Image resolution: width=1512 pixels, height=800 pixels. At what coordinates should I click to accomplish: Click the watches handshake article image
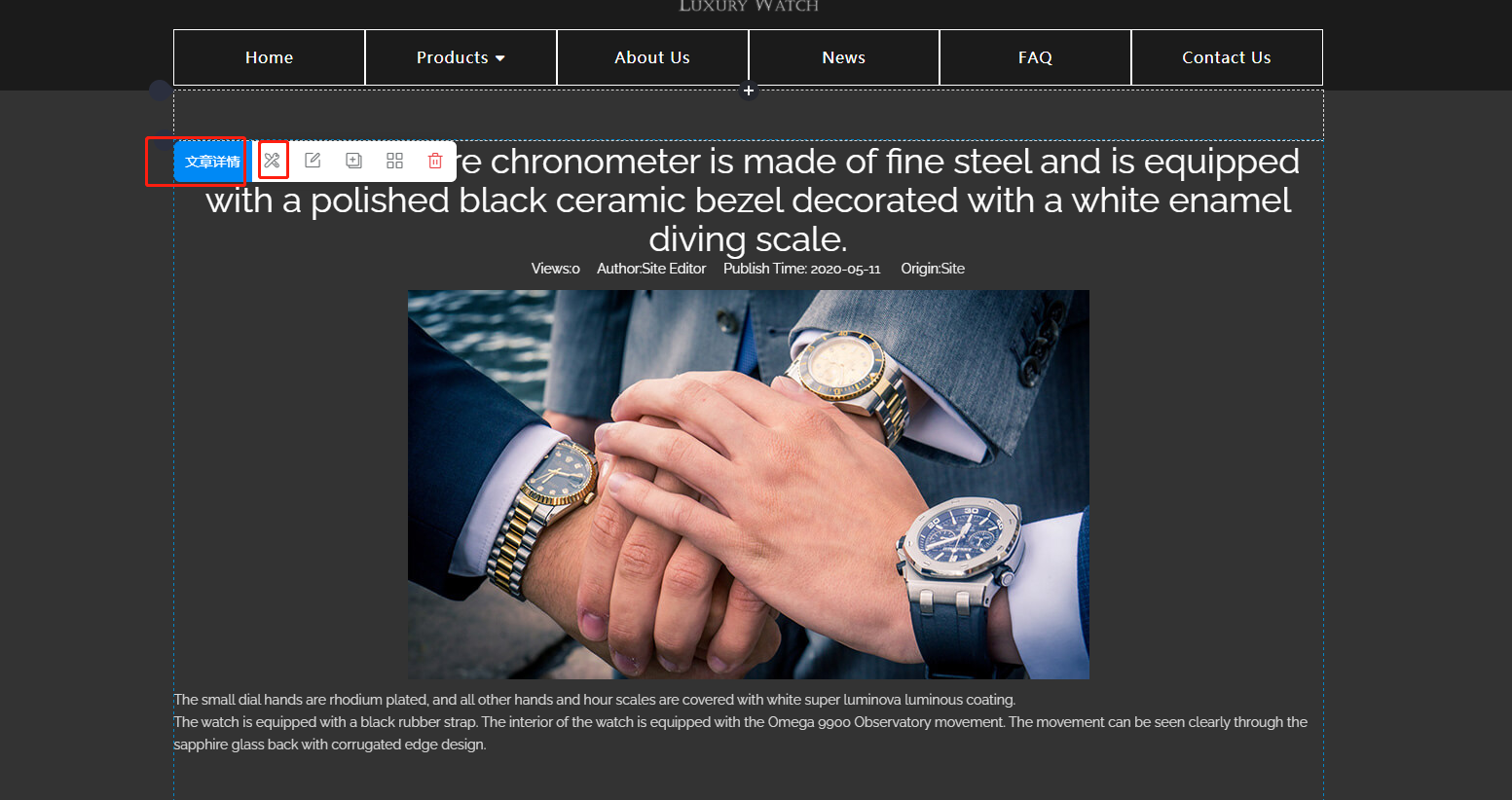748,484
